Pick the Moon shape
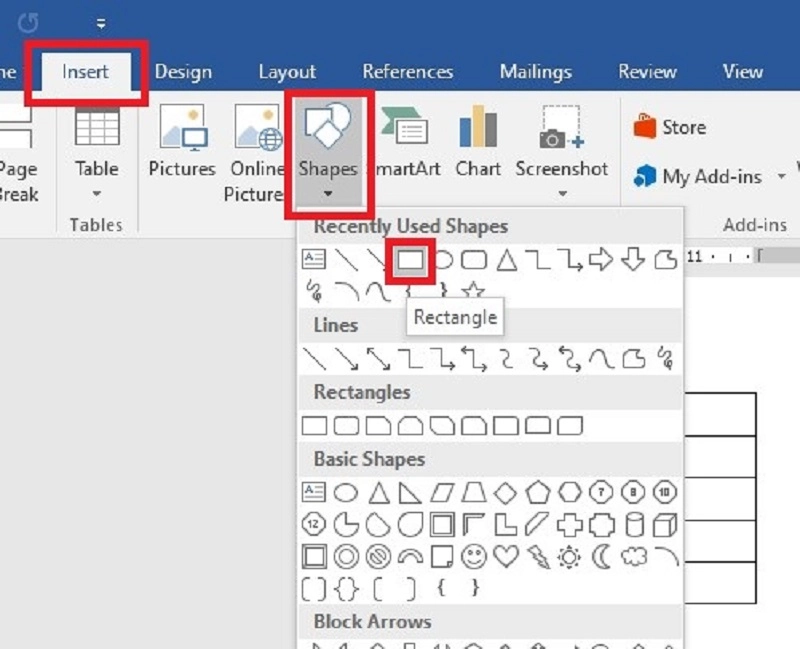The width and height of the screenshot is (800, 649). (x=599, y=555)
